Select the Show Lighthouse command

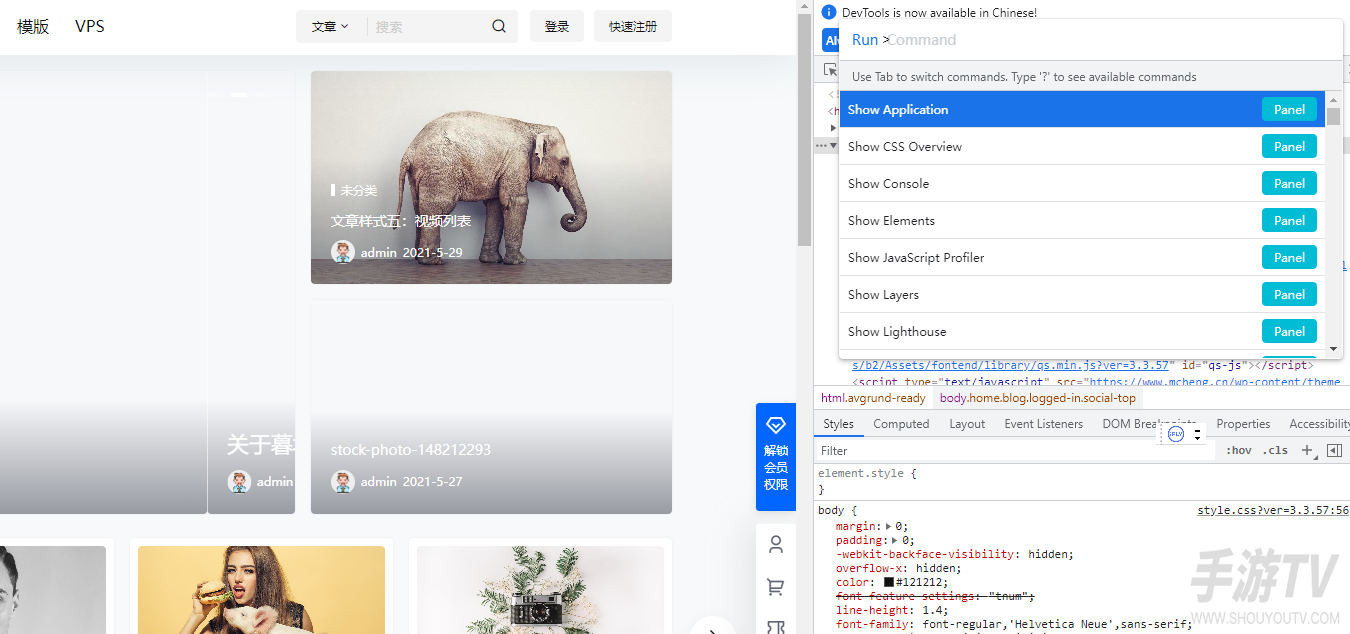tap(1082, 332)
